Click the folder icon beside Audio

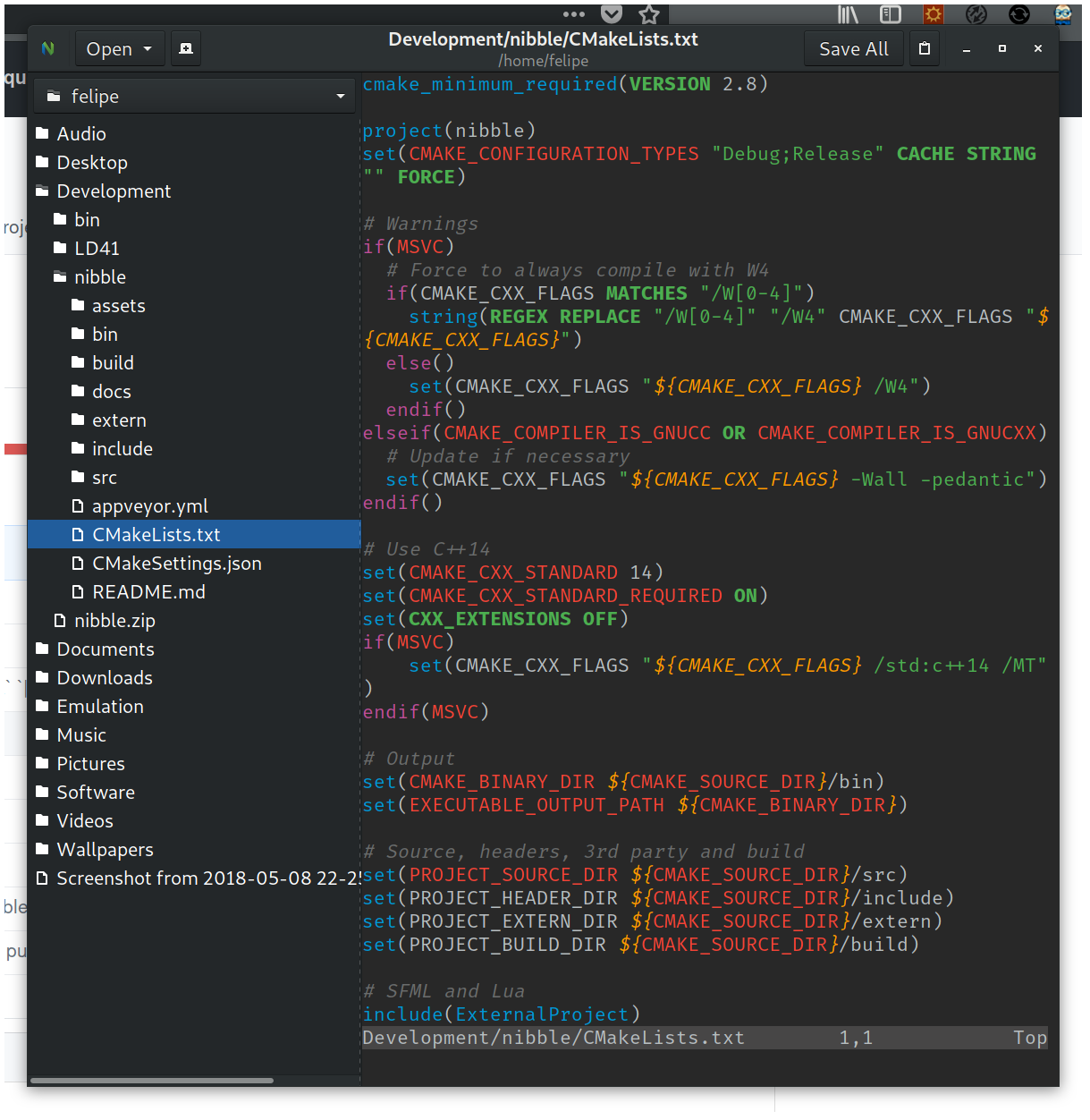[x=42, y=134]
